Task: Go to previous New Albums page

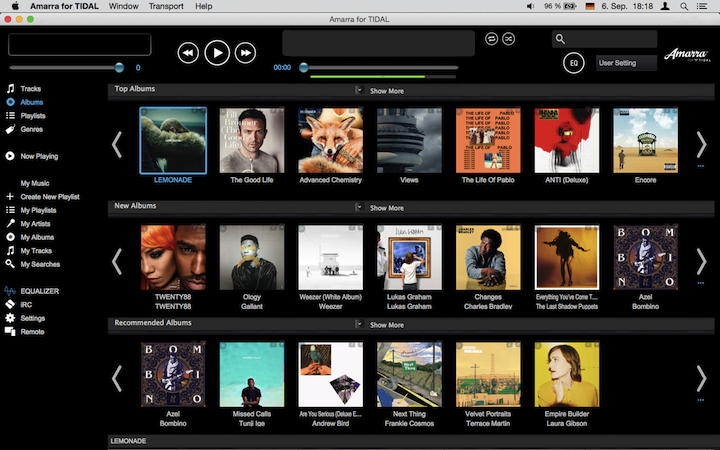Action: [x=117, y=262]
